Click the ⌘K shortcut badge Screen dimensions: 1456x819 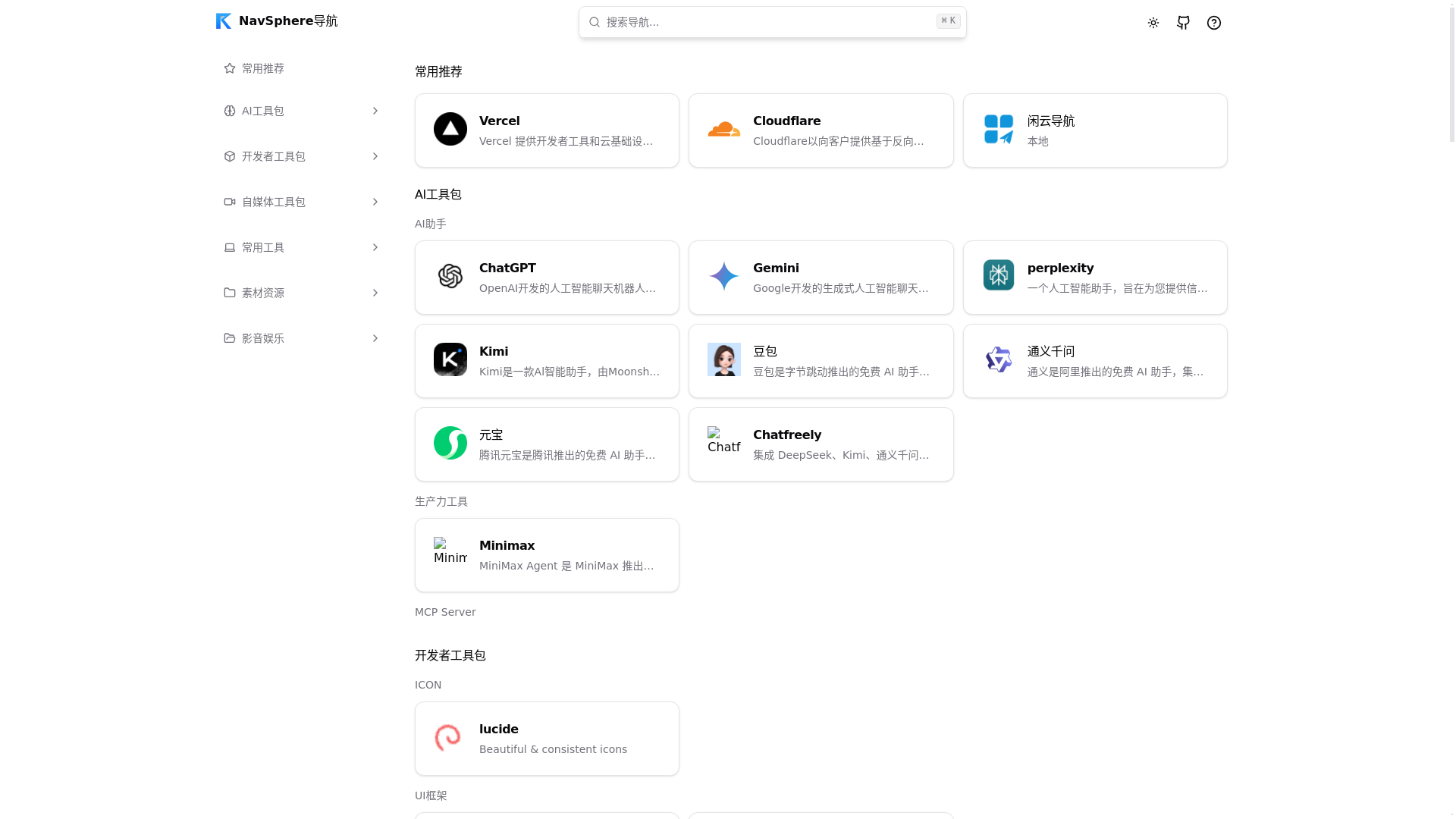(948, 21)
